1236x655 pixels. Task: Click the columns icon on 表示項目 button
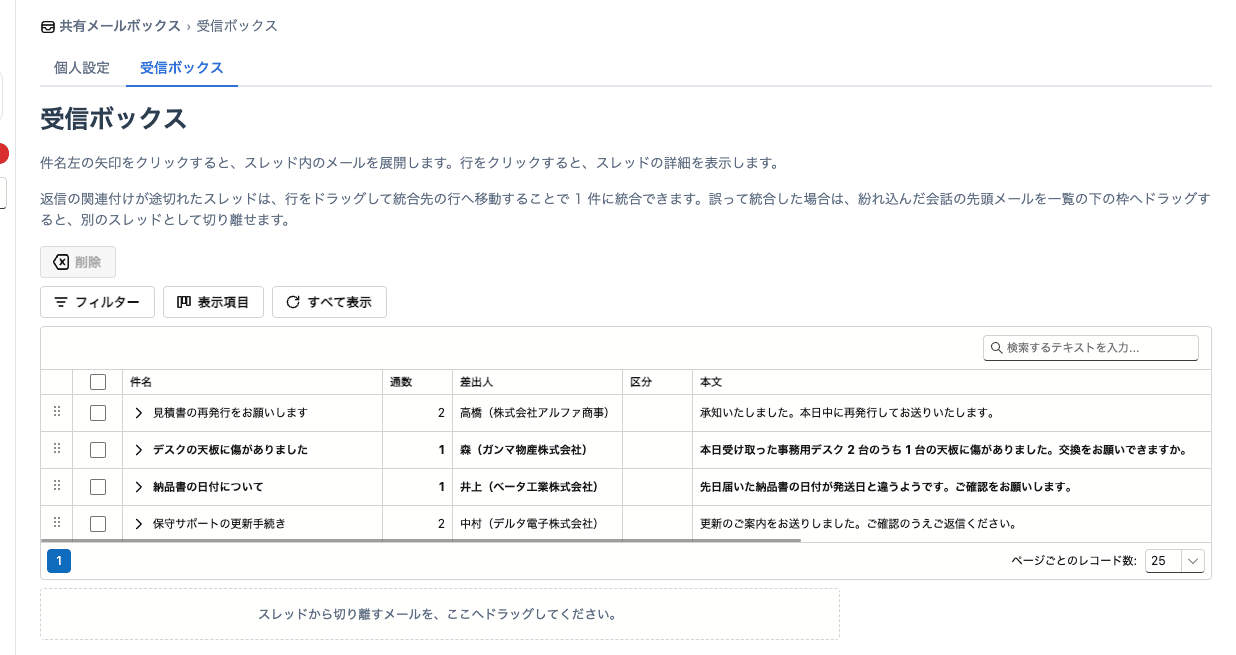coord(184,302)
